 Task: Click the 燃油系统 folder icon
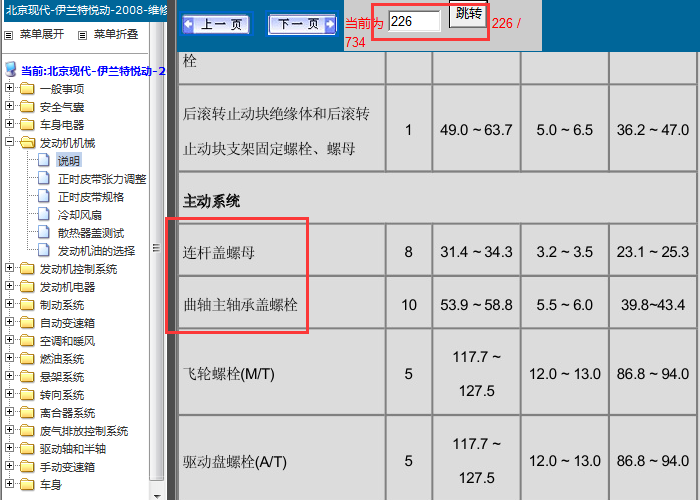pyautogui.click(x=27, y=358)
